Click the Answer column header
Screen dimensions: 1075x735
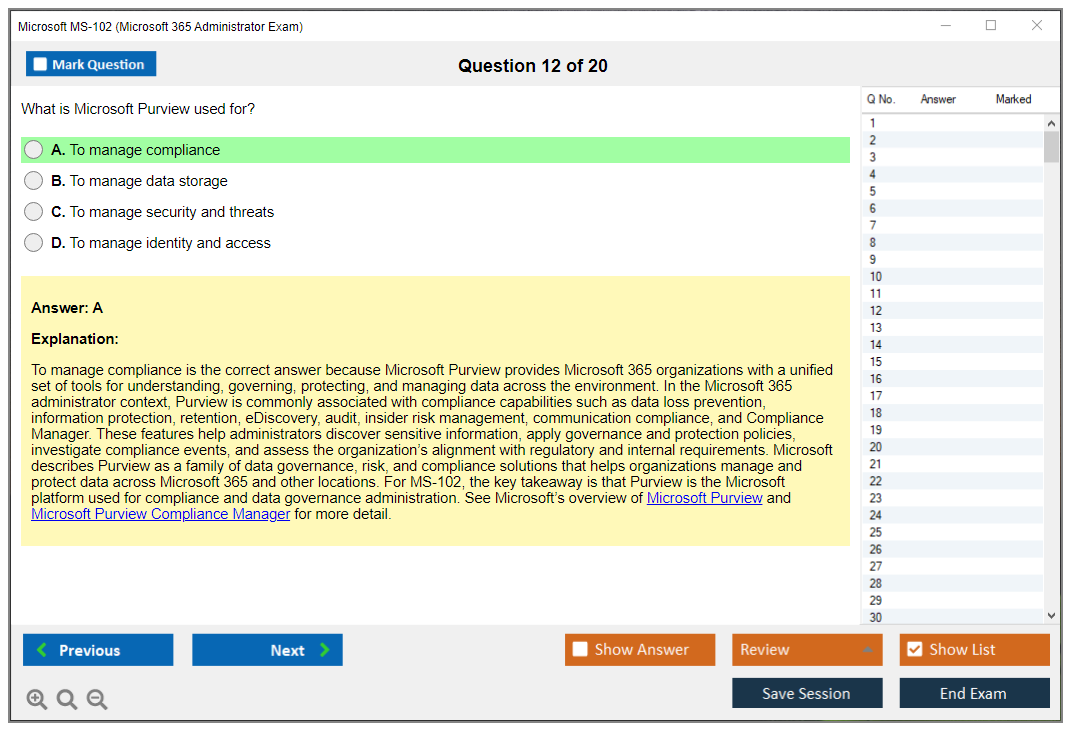938,99
